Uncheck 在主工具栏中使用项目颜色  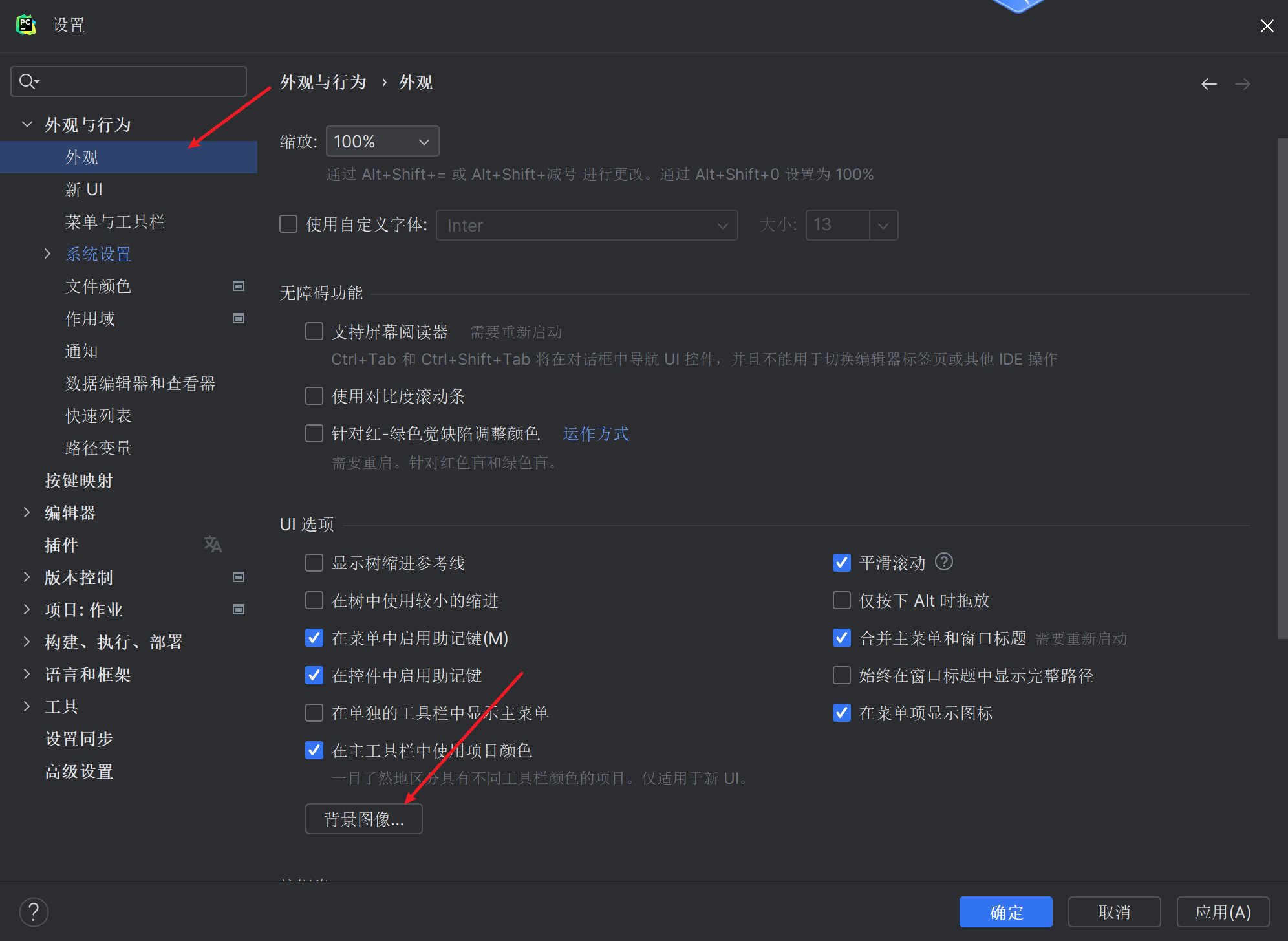pyautogui.click(x=314, y=750)
